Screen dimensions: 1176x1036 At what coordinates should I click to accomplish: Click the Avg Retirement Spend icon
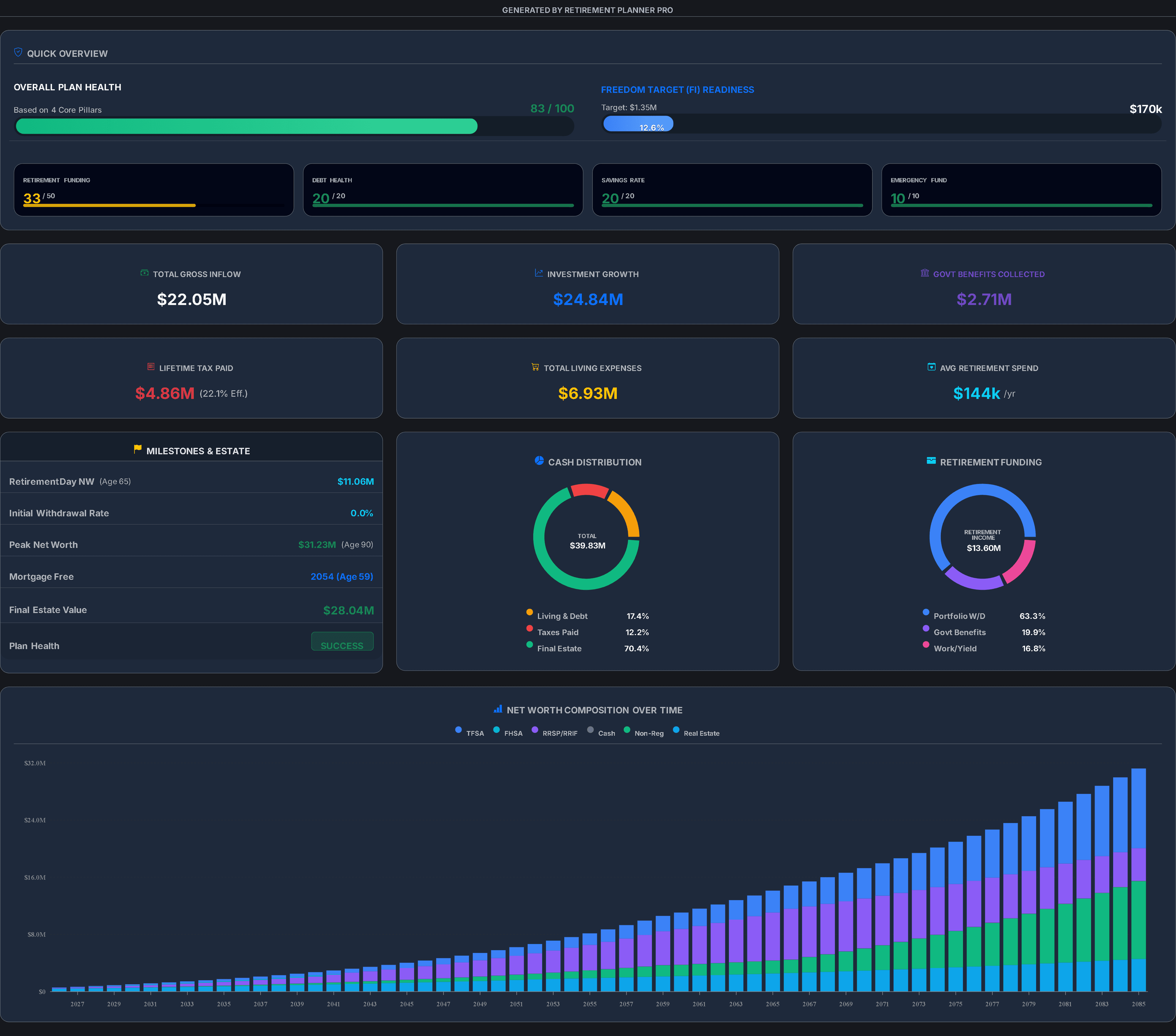point(932,367)
